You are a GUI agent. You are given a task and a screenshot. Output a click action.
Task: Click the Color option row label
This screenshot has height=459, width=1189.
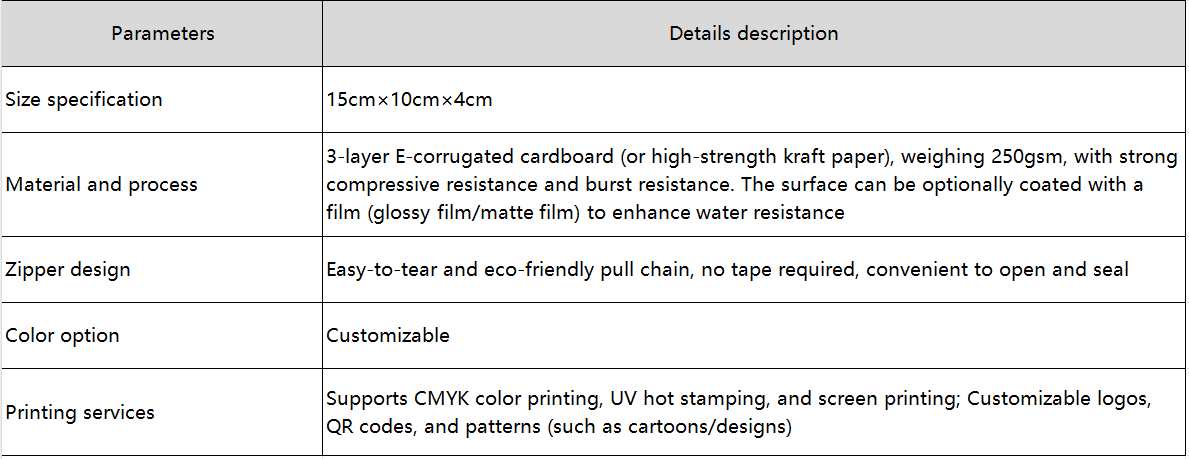coord(63,336)
